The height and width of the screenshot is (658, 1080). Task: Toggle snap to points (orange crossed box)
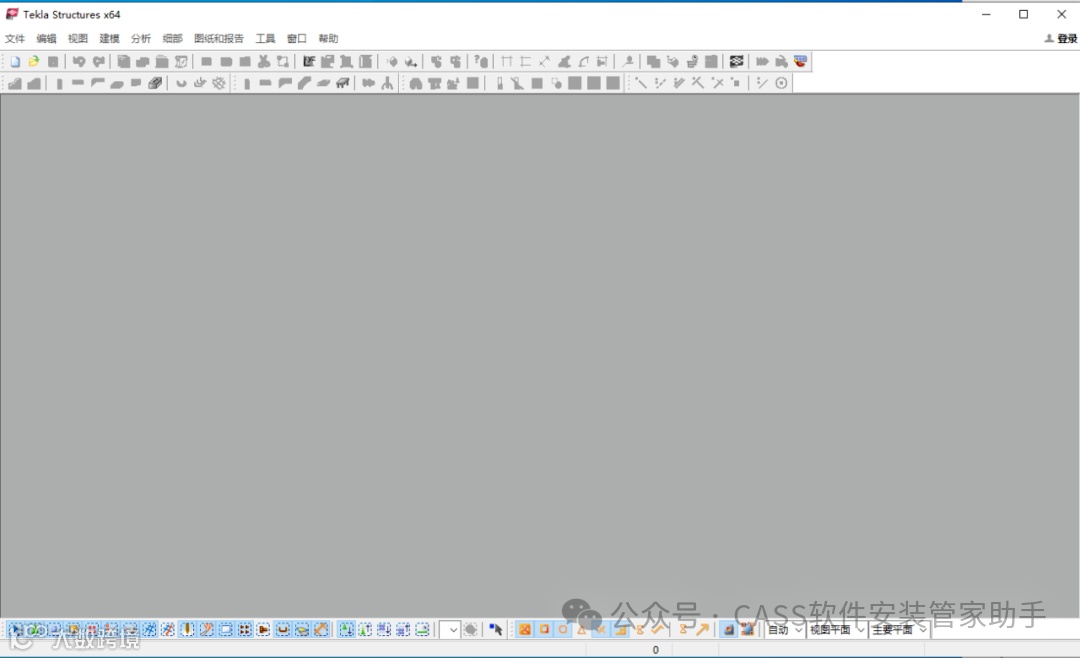tap(525, 630)
